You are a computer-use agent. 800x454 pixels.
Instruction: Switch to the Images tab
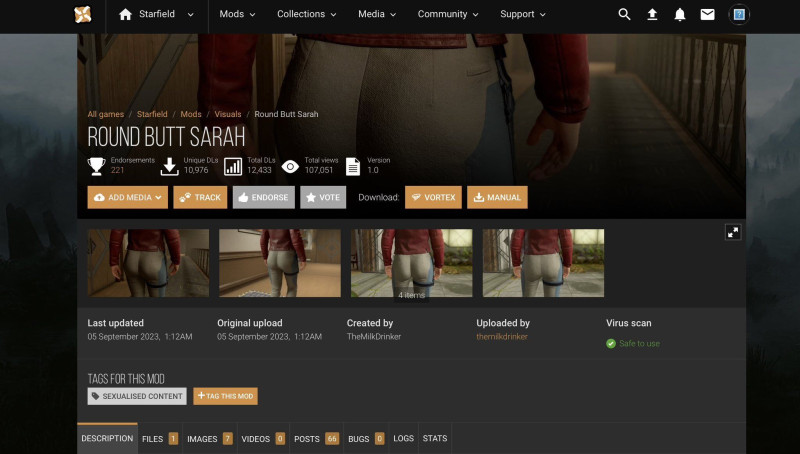[x=210, y=438]
